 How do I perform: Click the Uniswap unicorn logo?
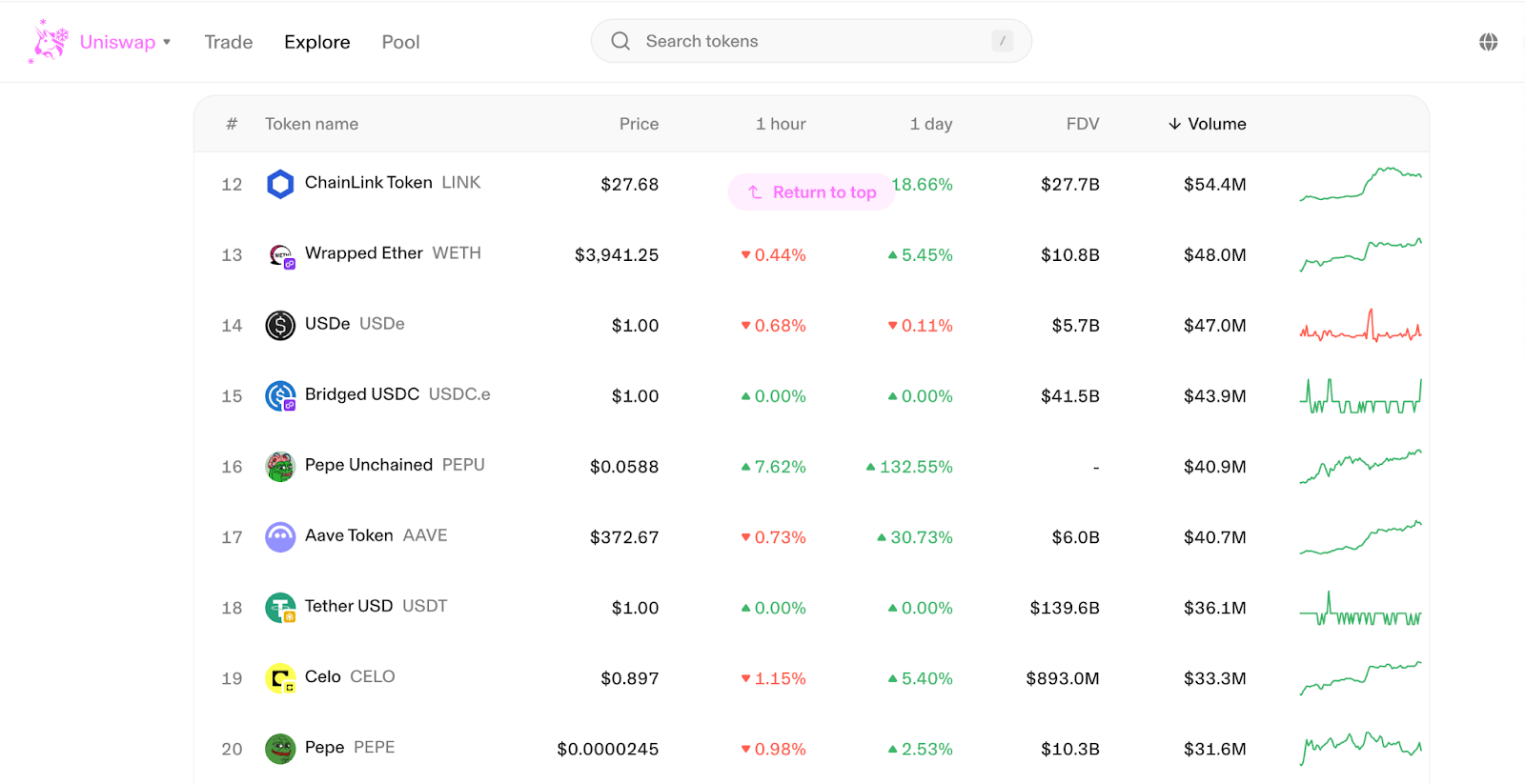point(50,42)
